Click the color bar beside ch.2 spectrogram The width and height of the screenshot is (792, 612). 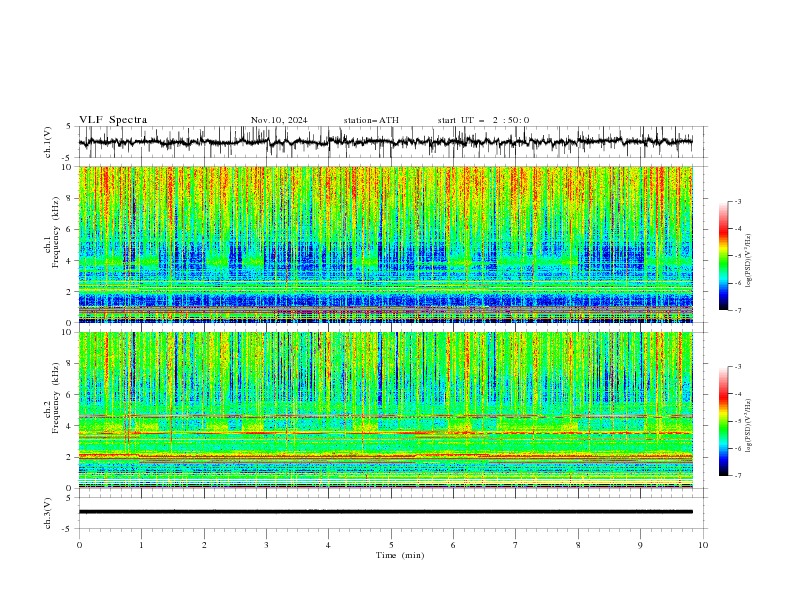coord(724,421)
